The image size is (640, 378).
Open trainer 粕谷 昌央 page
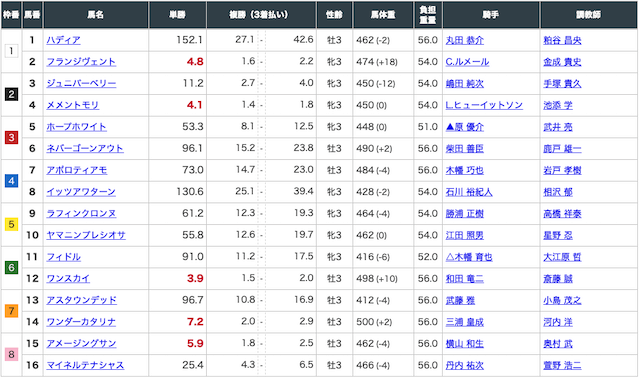pyautogui.click(x=562, y=40)
